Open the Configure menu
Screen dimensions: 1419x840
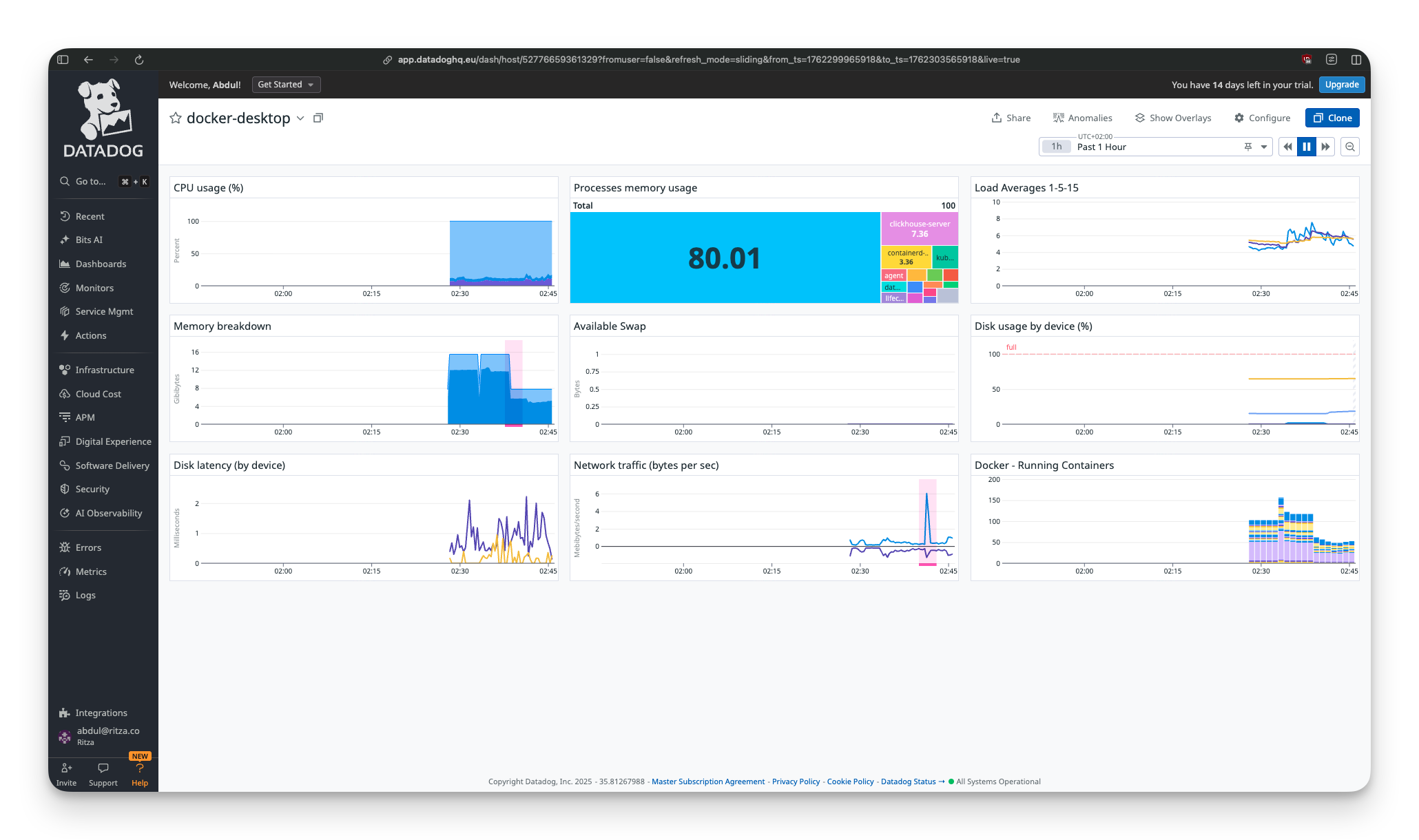point(1262,118)
